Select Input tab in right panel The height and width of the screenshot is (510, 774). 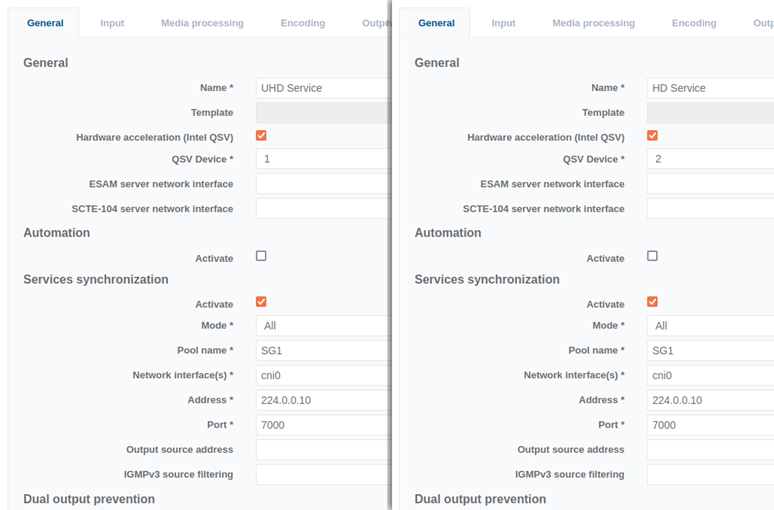pyautogui.click(x=503, y=23)
